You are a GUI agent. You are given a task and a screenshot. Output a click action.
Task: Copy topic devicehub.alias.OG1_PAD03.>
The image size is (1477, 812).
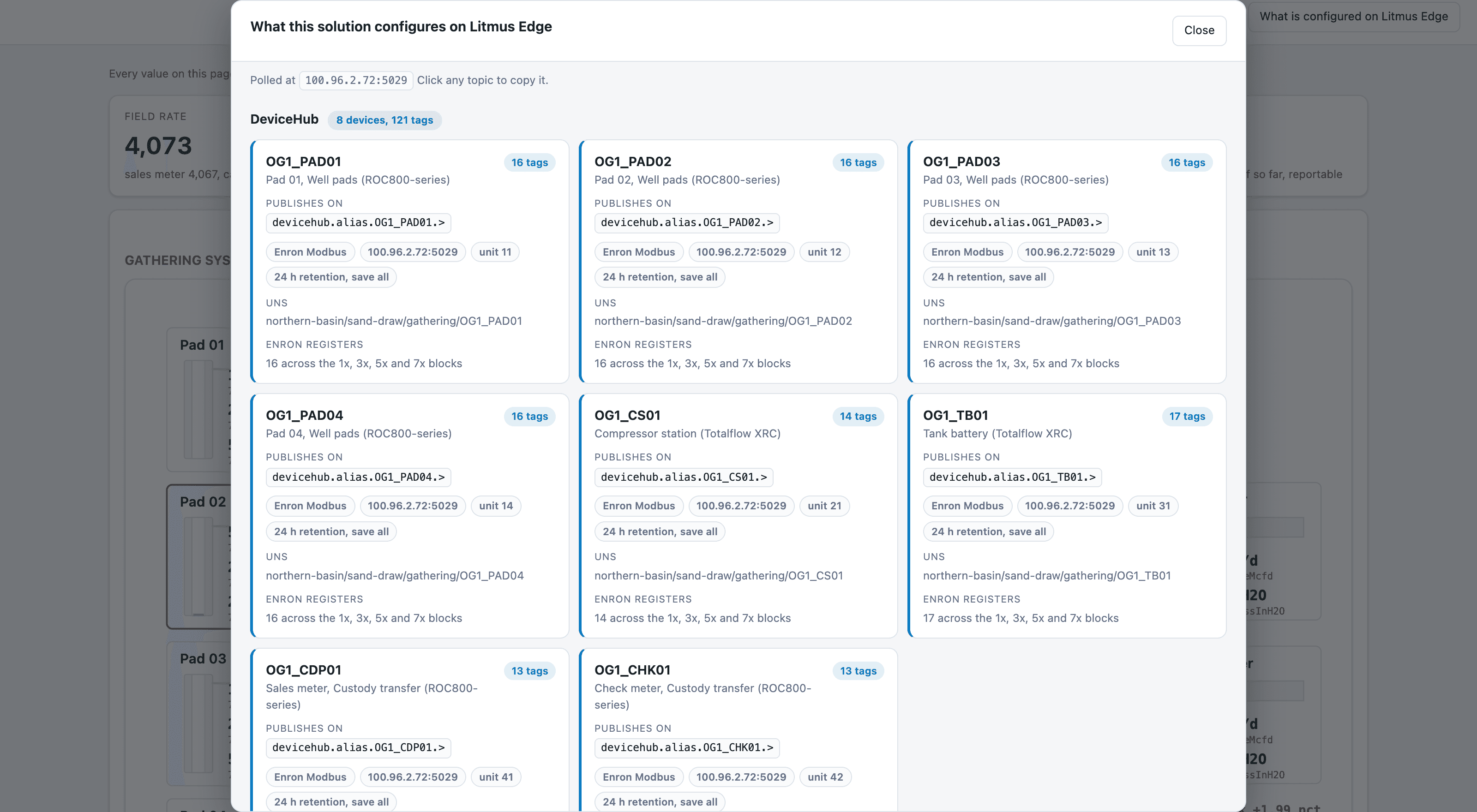point(1015,222)
